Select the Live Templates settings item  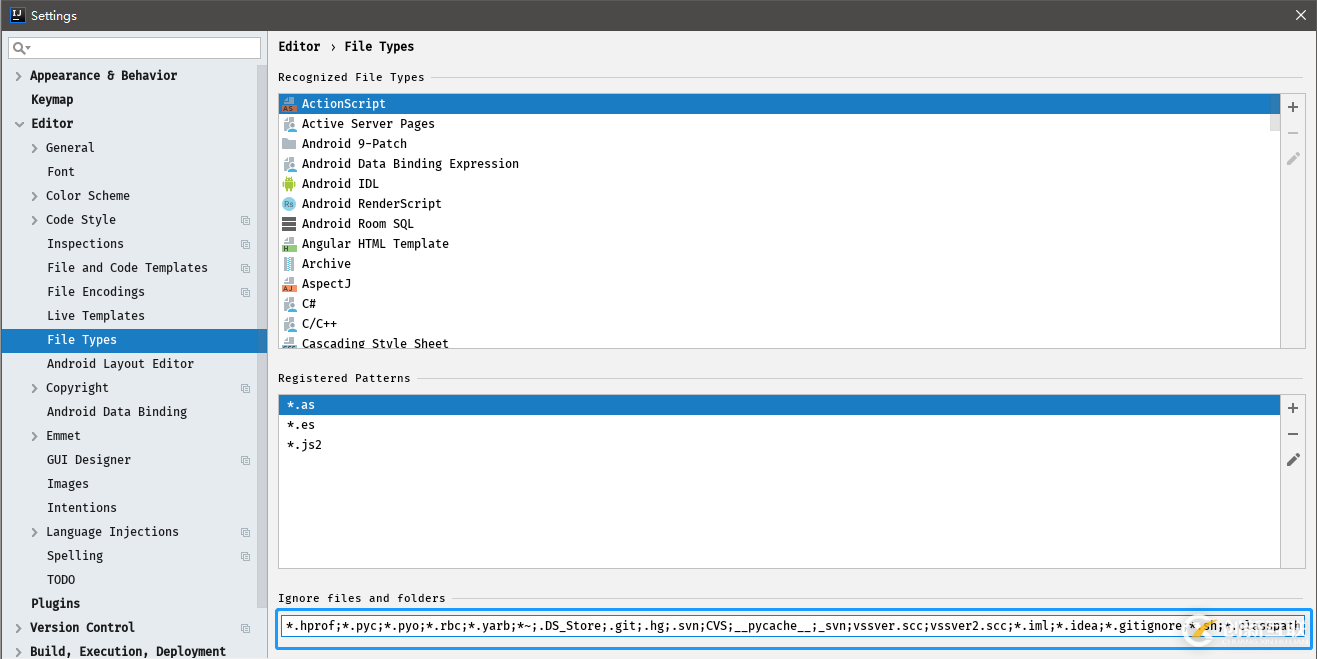(x=96, y=316)
